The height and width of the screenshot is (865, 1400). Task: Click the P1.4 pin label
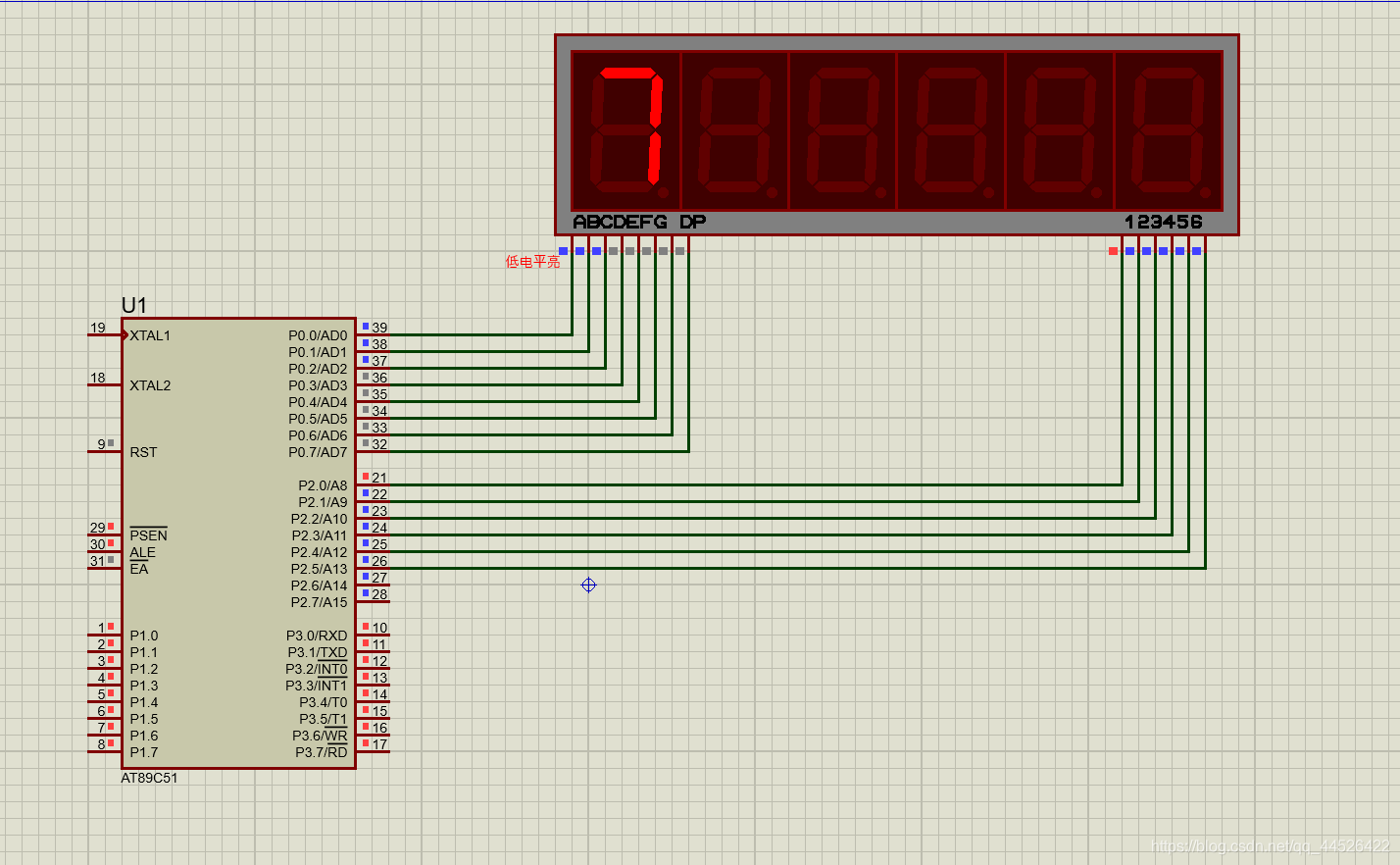[x=143, y=702]
